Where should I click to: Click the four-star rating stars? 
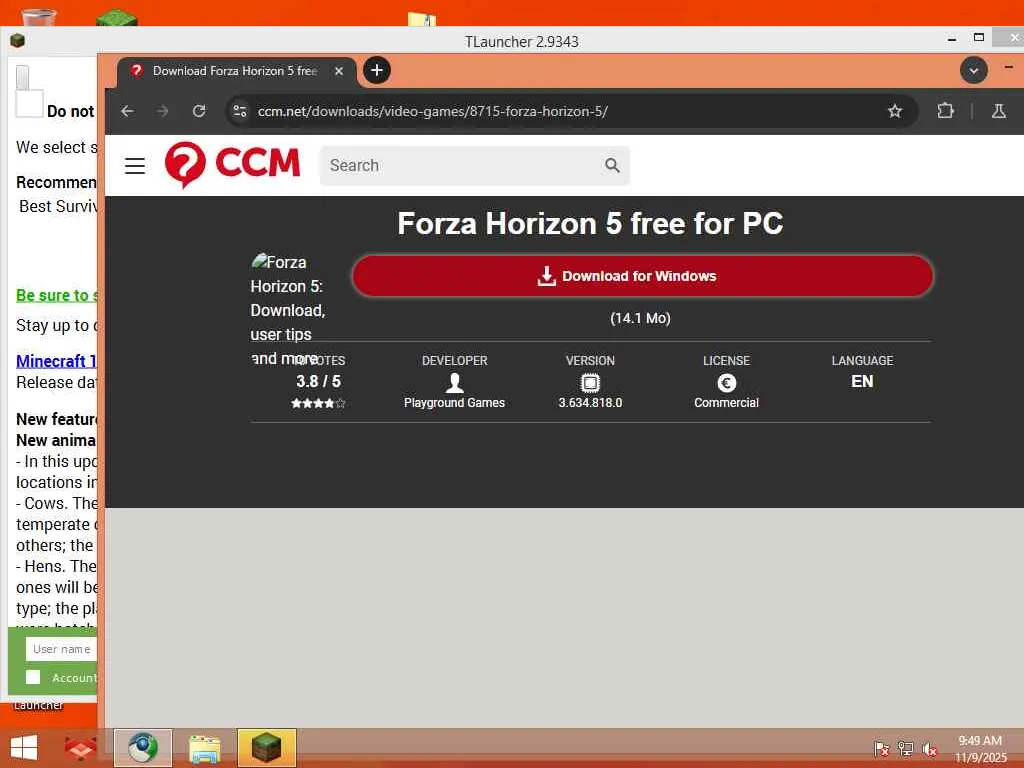tap(318, 404)
